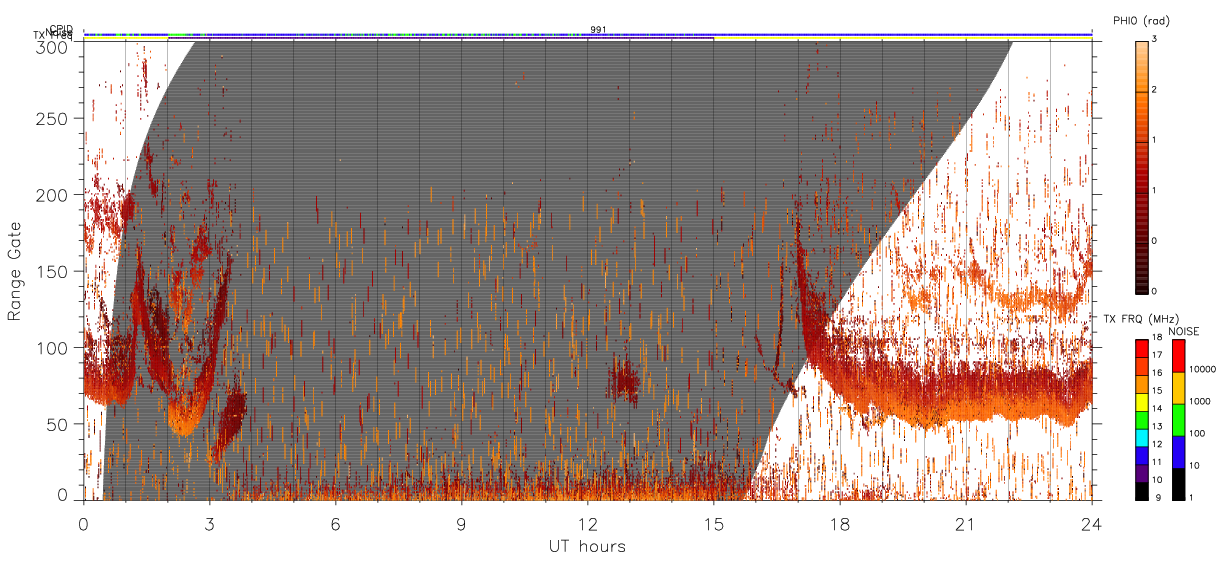The width and height of the screenshot is (1228, 567).
Task: Click the black lowest NOISE legend swatch
Action: [x=1179, y=482]
